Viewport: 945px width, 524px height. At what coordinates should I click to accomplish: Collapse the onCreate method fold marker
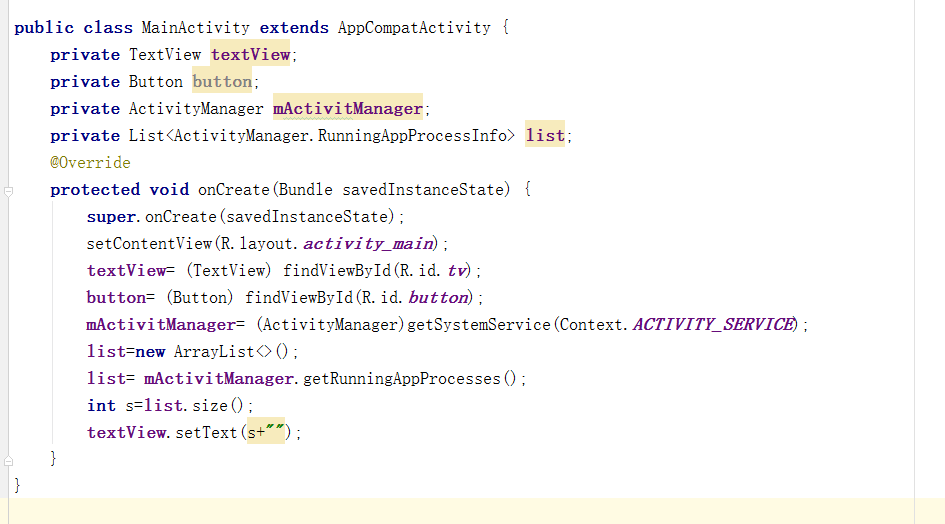click(8, 192)
